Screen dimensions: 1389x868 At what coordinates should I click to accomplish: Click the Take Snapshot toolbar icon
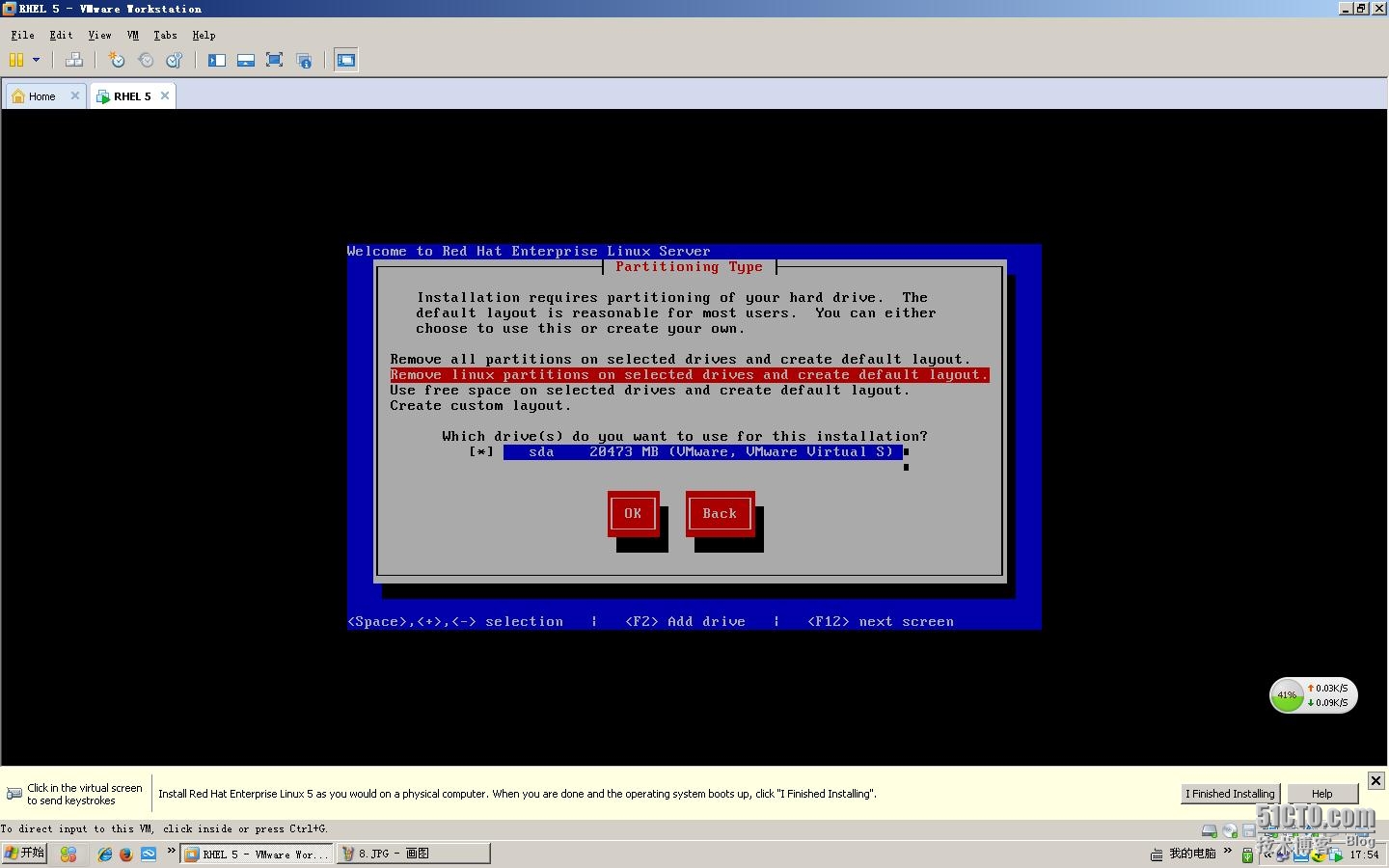[x=117, y=60]
